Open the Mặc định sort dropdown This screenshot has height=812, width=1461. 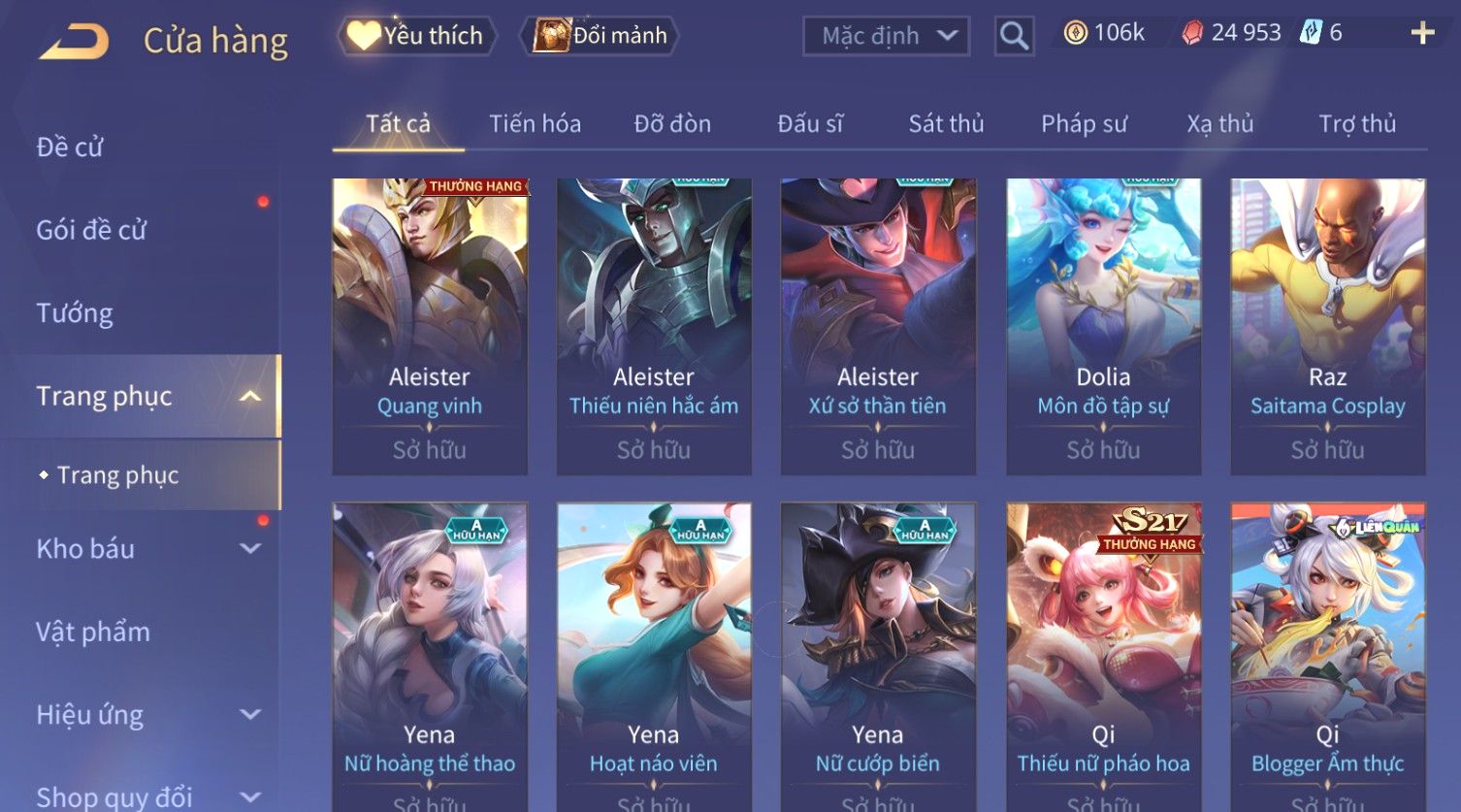pyautogui.click(x=886, y=36)
